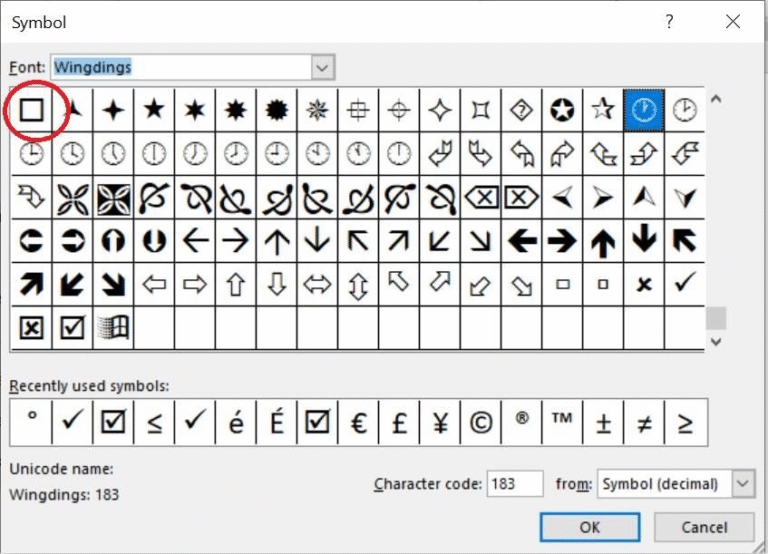This screenshot has height=554, width=768.
Task: Pick the waving Windows logo symbol
Action: [113, 328]
